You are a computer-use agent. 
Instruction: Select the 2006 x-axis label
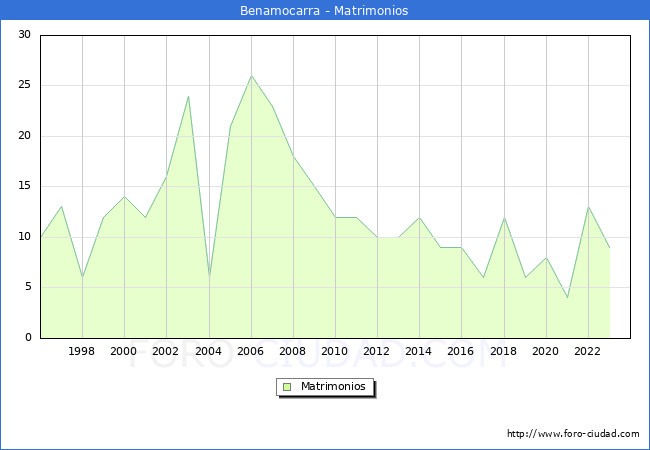tap(251, 352)
